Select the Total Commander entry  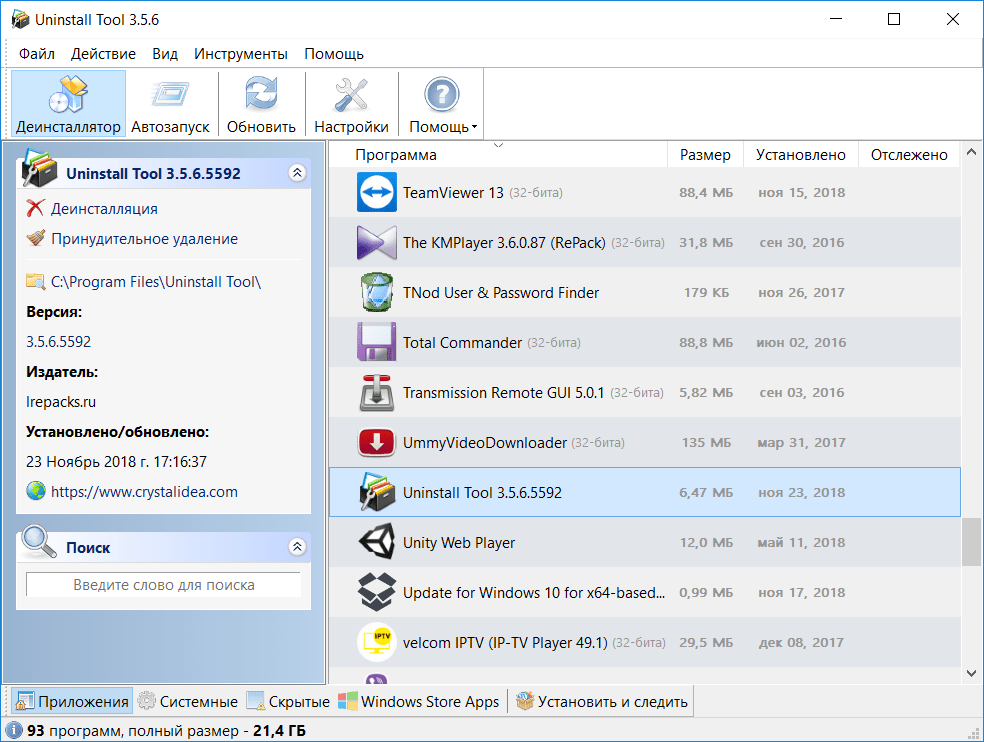coord(463,343)
